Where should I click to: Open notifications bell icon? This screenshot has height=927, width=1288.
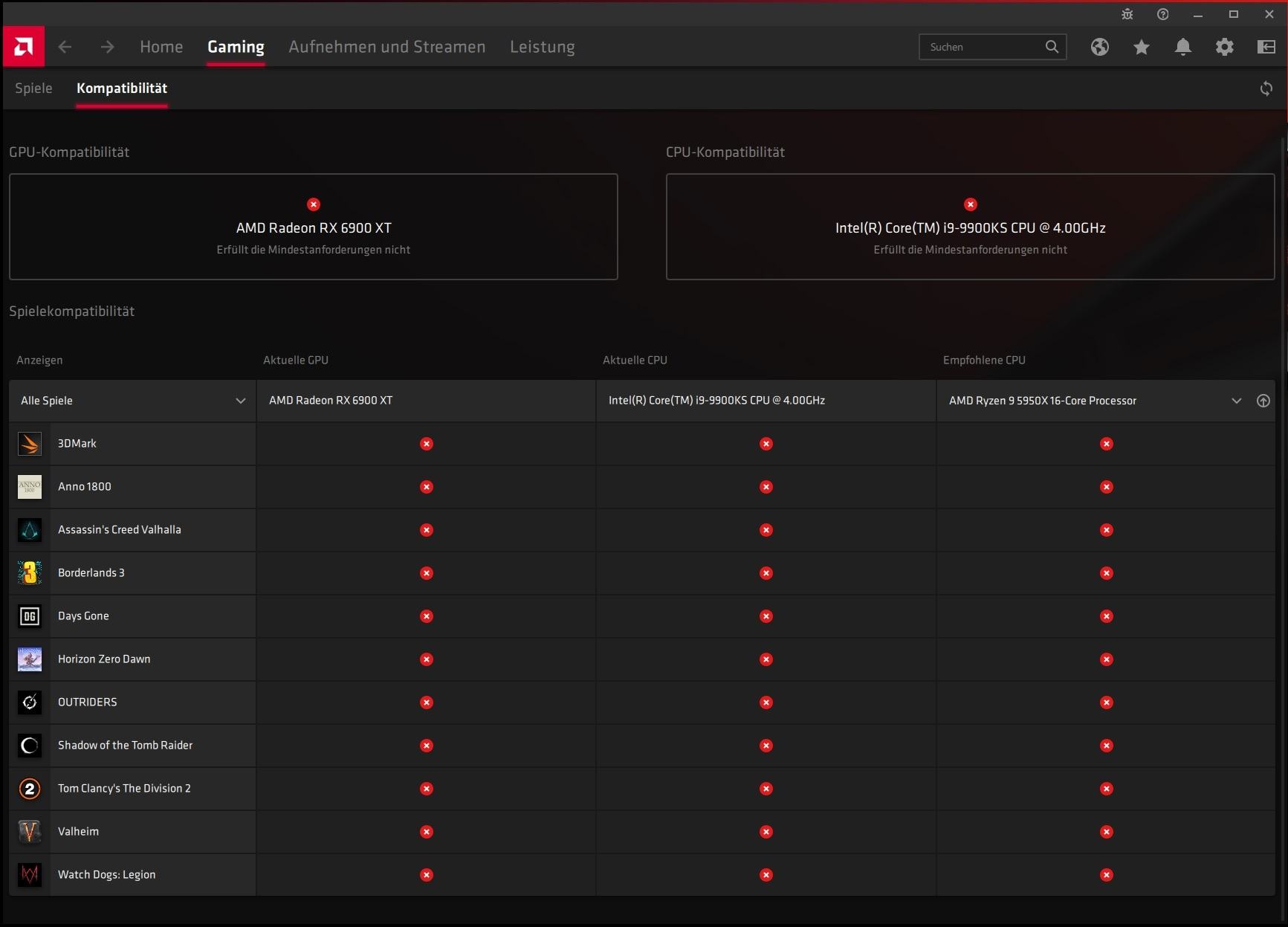click(x=1183, y=47)
